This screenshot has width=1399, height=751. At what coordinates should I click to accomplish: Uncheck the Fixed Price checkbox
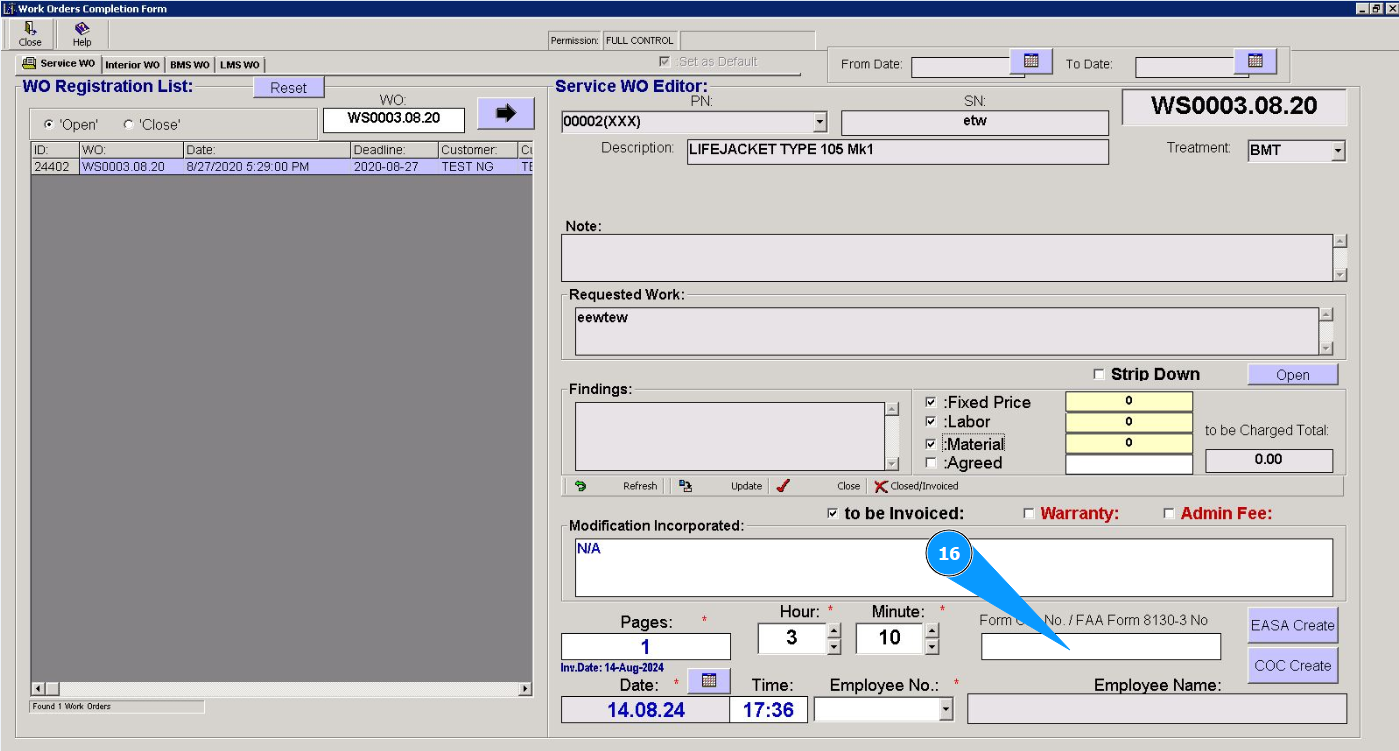pos(931,402)
